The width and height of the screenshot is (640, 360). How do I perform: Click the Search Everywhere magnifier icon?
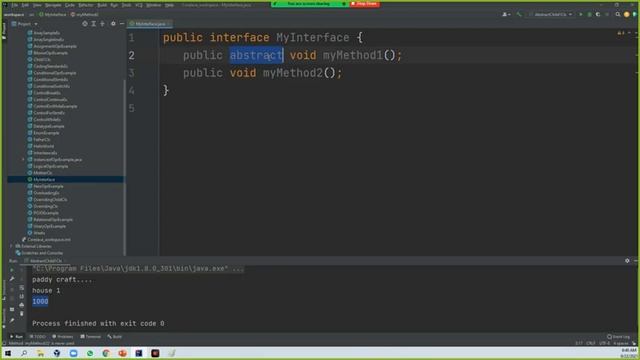coord(618,14)
